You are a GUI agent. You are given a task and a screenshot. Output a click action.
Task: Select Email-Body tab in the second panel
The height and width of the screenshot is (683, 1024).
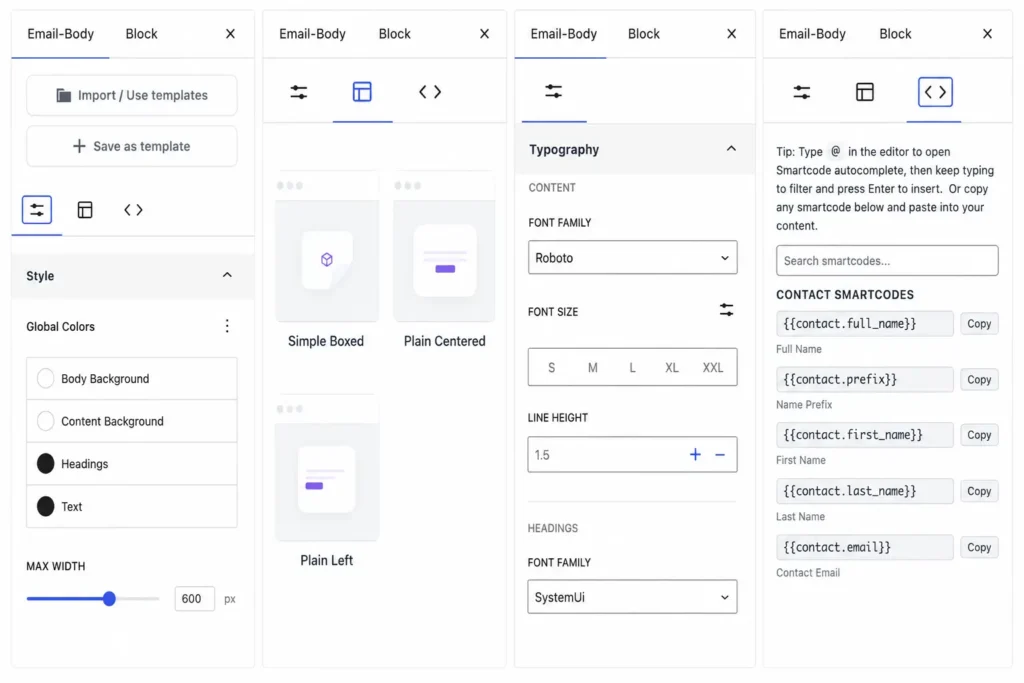pos(312,34)
